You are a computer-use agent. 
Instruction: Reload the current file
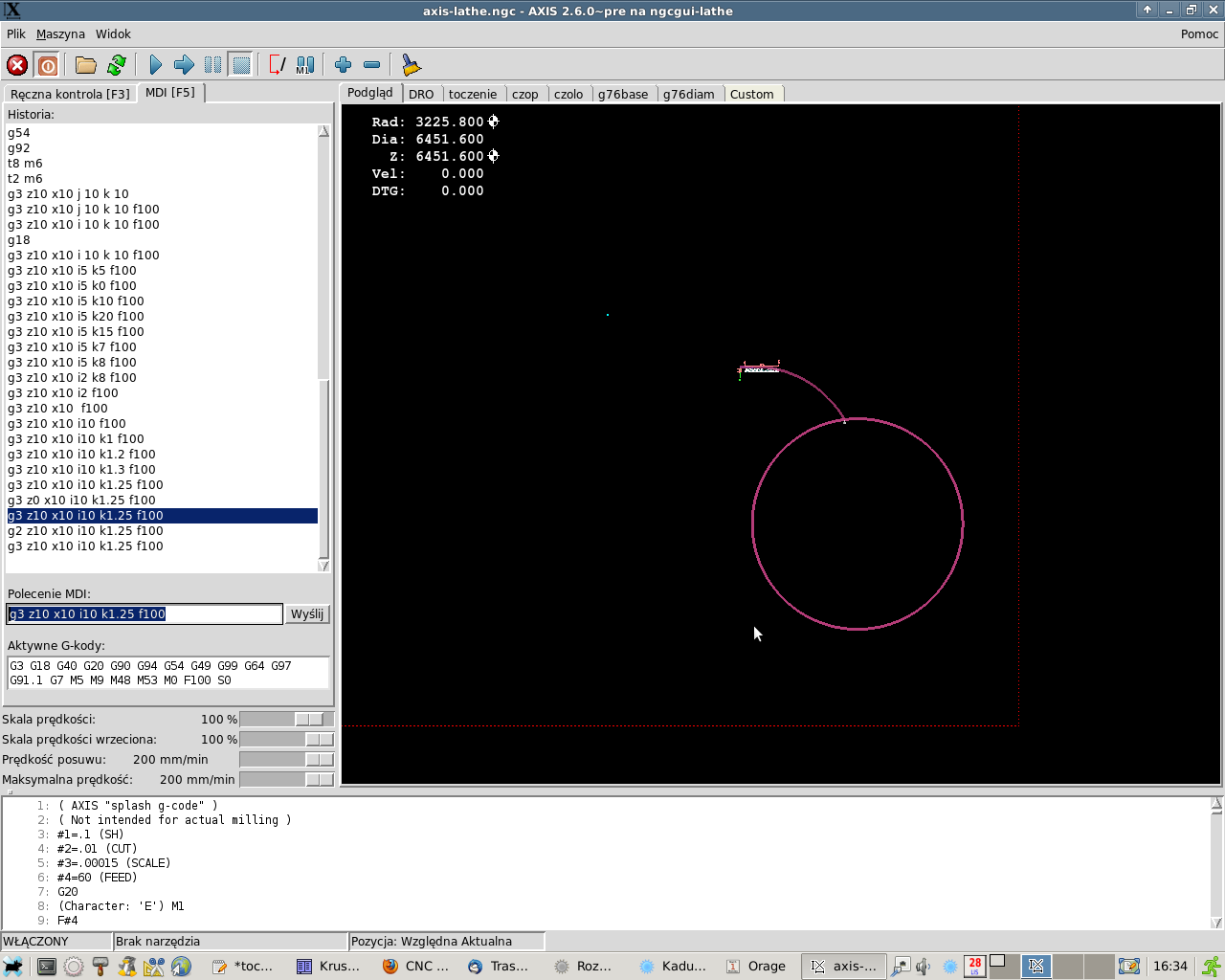pyautogui.click(x=117, y=65)
